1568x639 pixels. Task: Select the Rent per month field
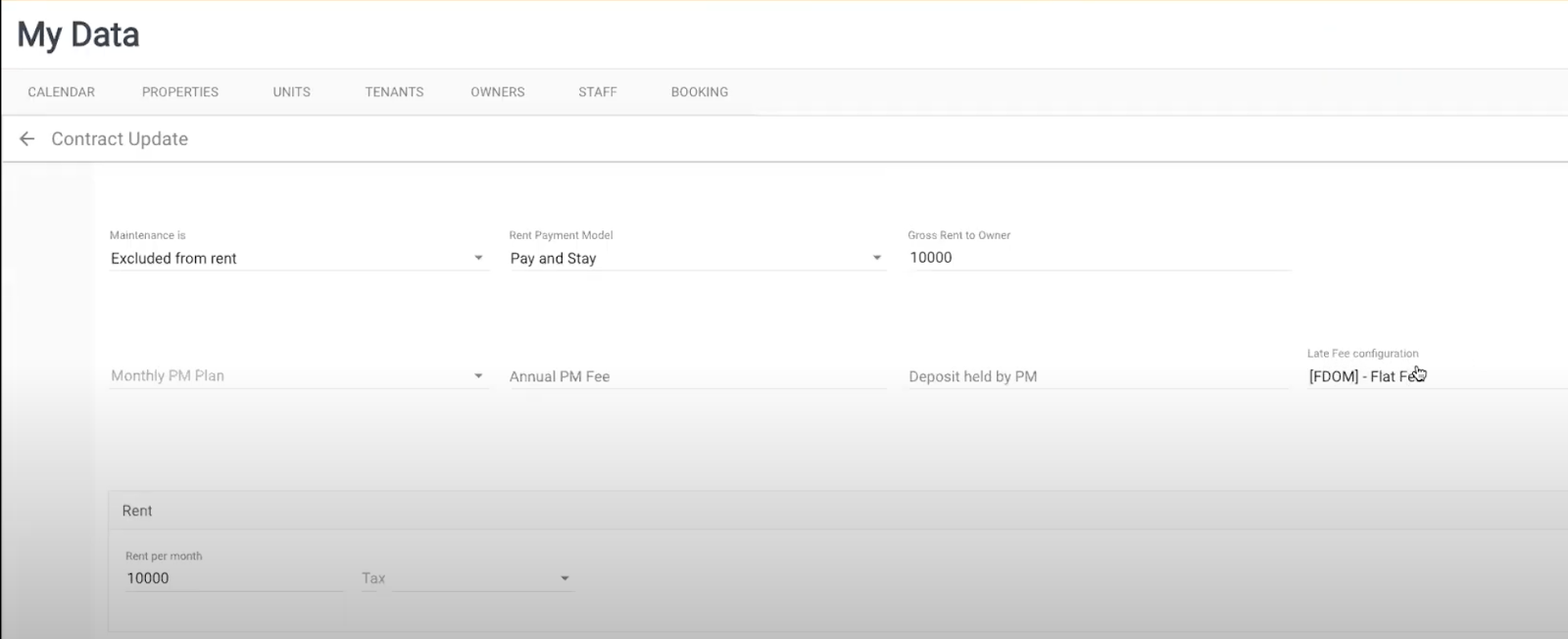coord(233,578)
